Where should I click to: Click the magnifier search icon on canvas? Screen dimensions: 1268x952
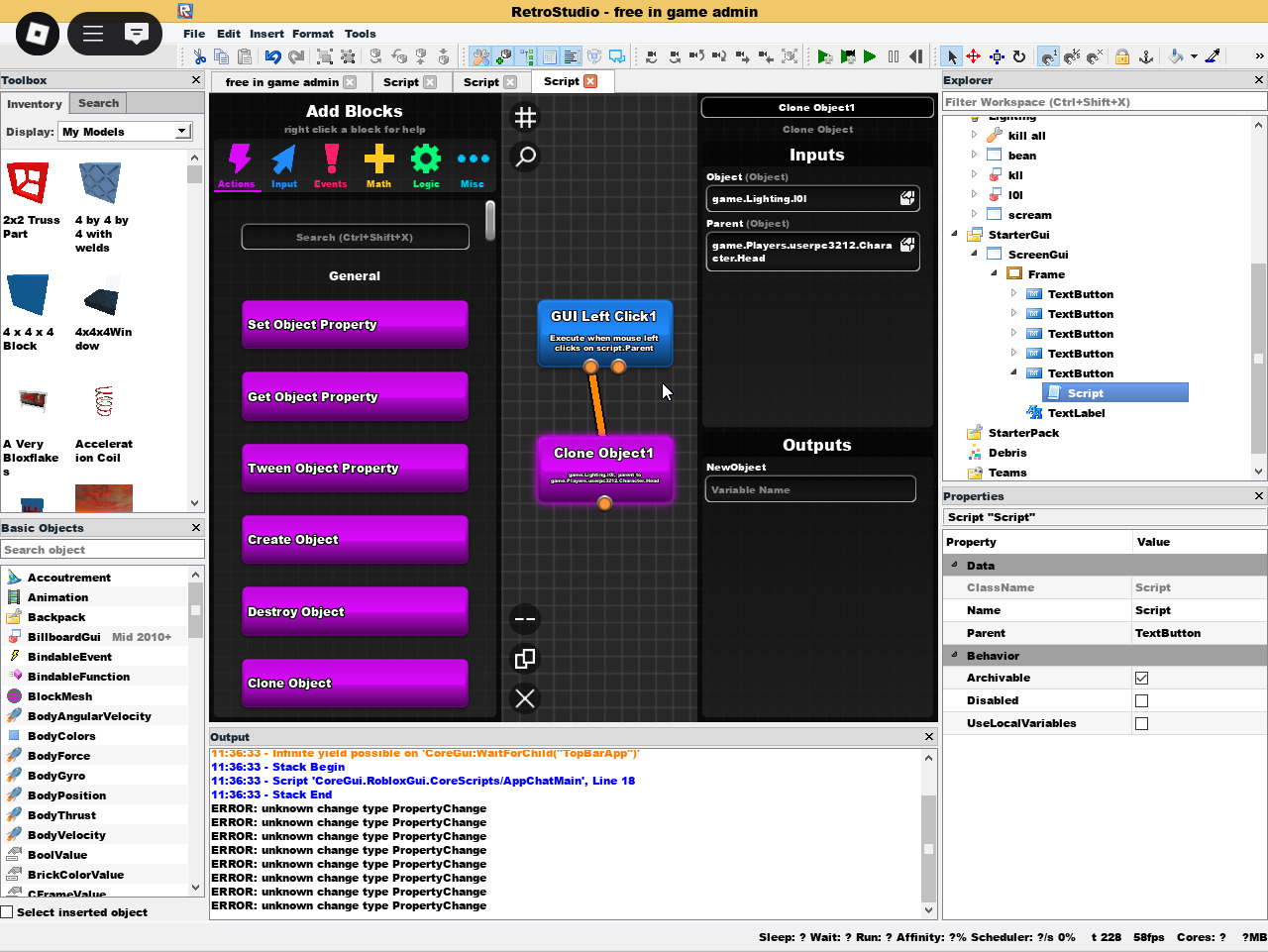pos(525,157)
